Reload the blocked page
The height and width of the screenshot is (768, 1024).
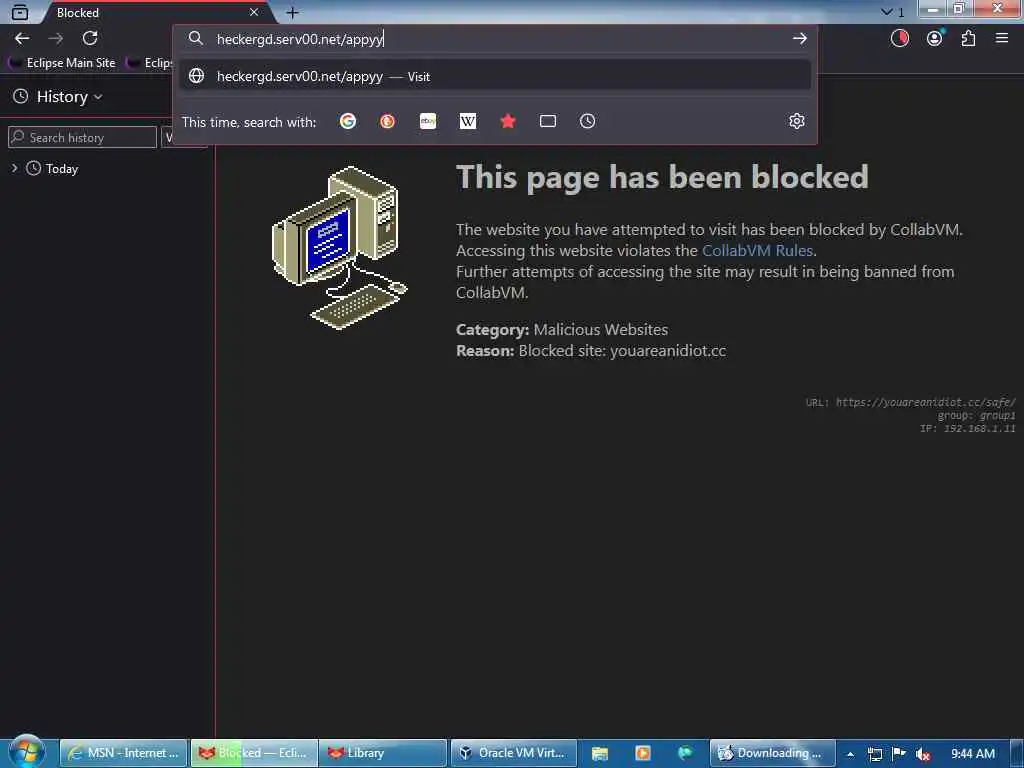90,39
